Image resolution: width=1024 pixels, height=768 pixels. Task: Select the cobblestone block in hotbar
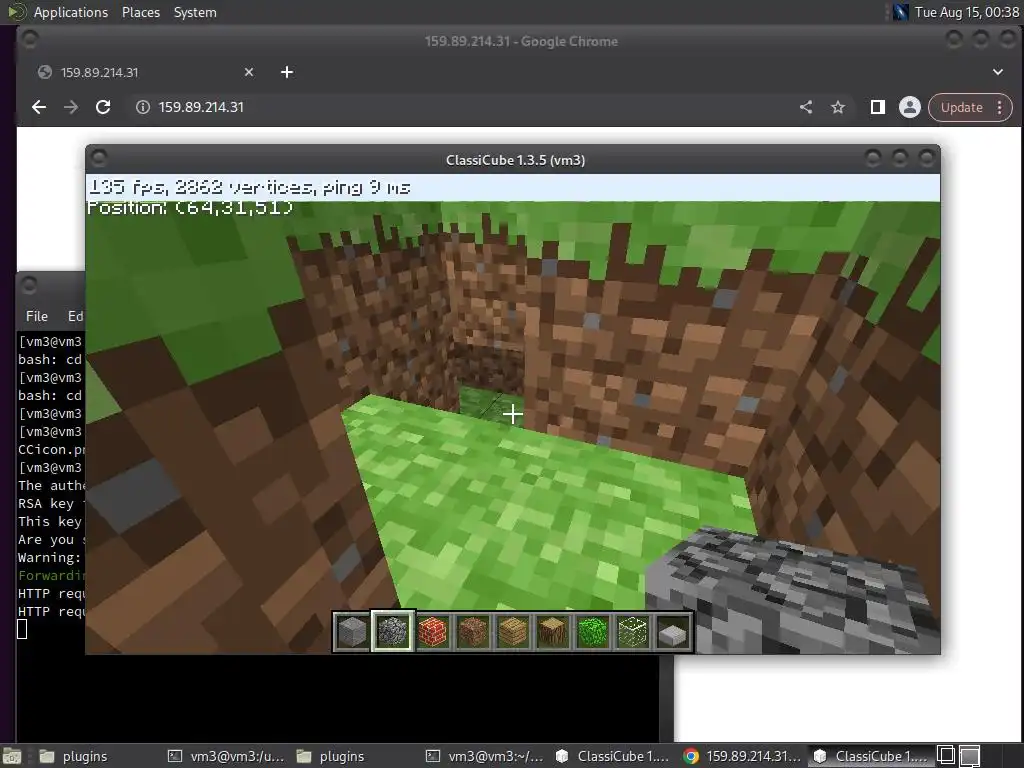point(392,632)
